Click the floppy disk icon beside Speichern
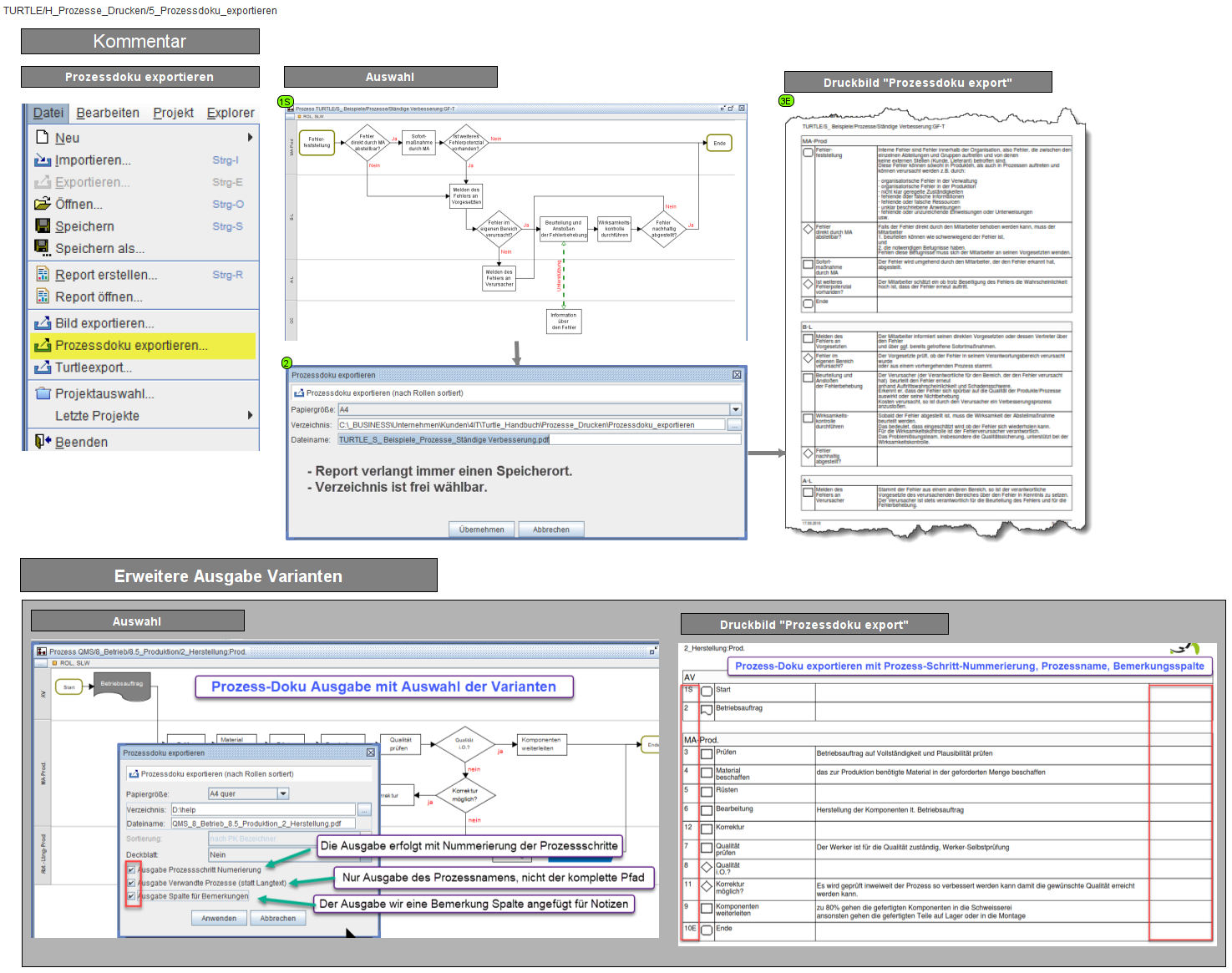This screenshot has width=1232, height=973. (43, 226)
